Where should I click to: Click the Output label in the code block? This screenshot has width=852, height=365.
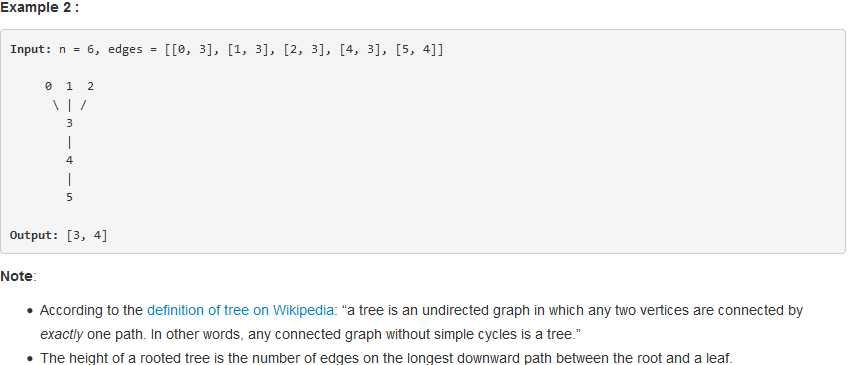[34, 235]
